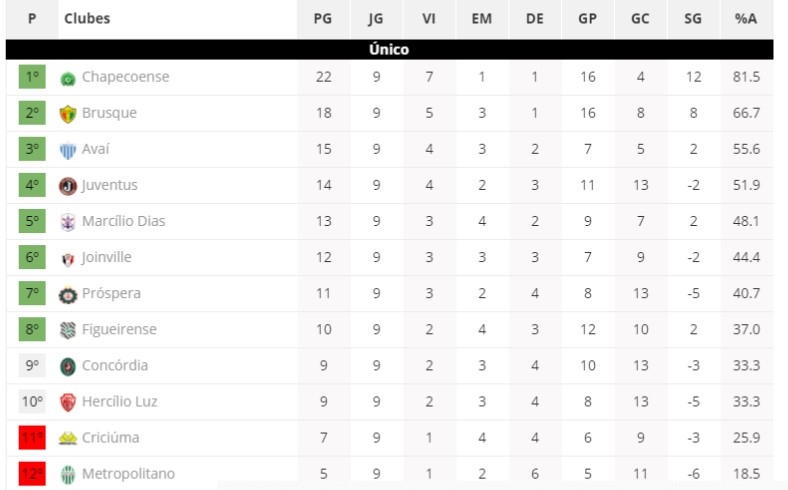This screenshot has height=490, width=788.
Task: Select the GP column header
Action: coord(587,19)
